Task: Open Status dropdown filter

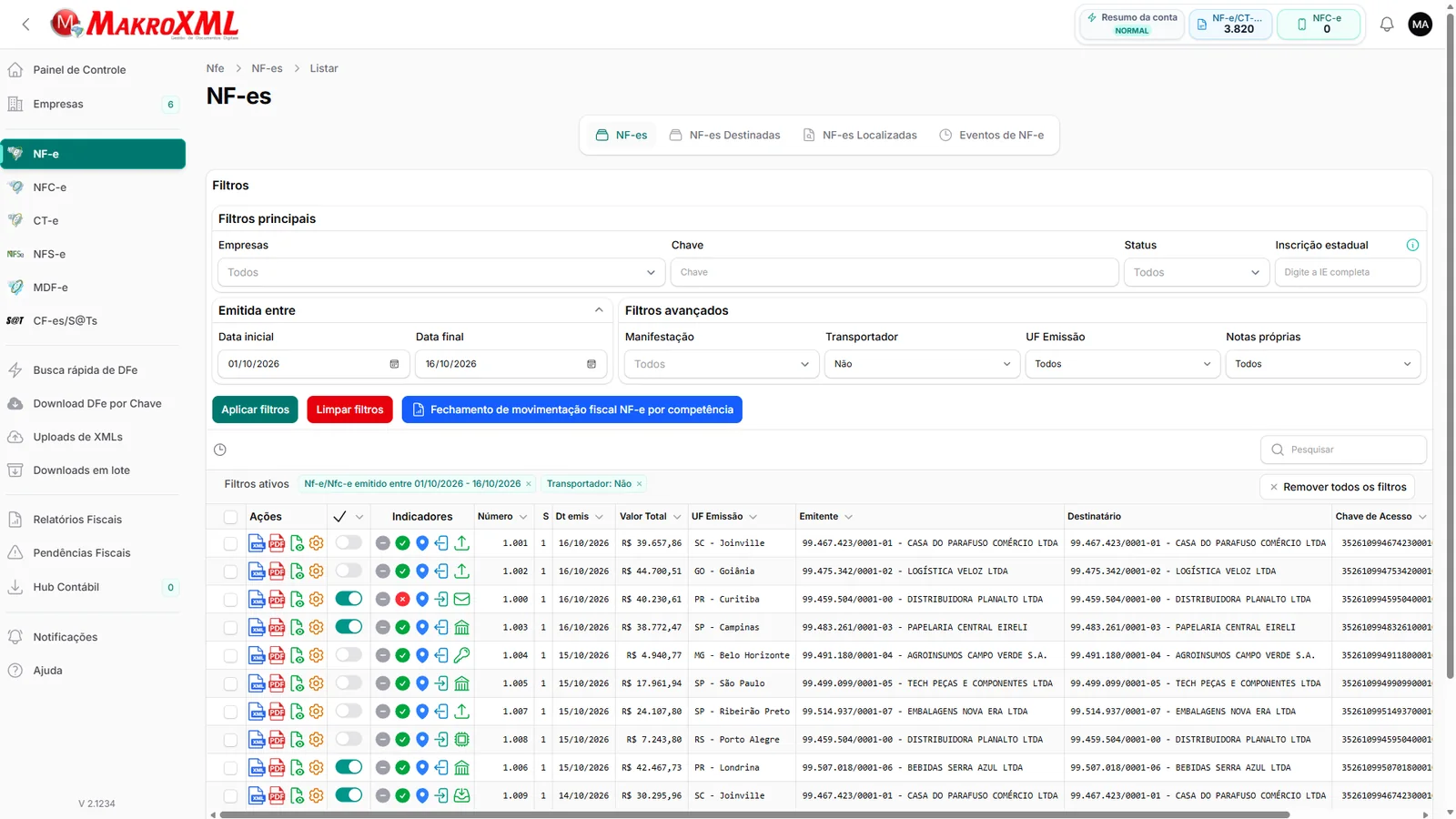Action: (1196, 272)
